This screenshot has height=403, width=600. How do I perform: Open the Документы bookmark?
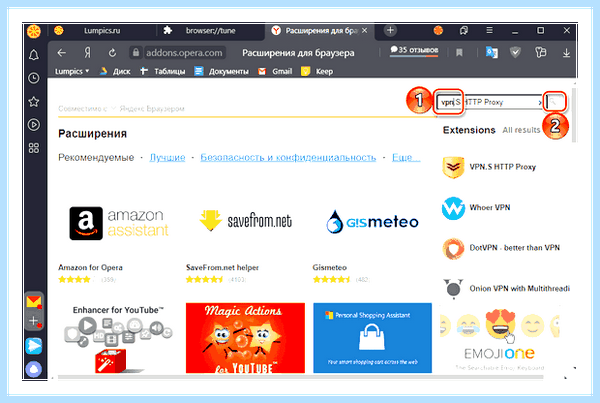pos(221,71)
